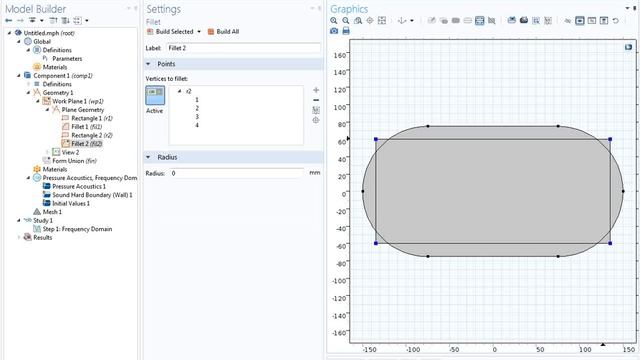The height and width of the screenshot is (360, 640).
Task: Expand the Results node
Action: coord(19,238)
